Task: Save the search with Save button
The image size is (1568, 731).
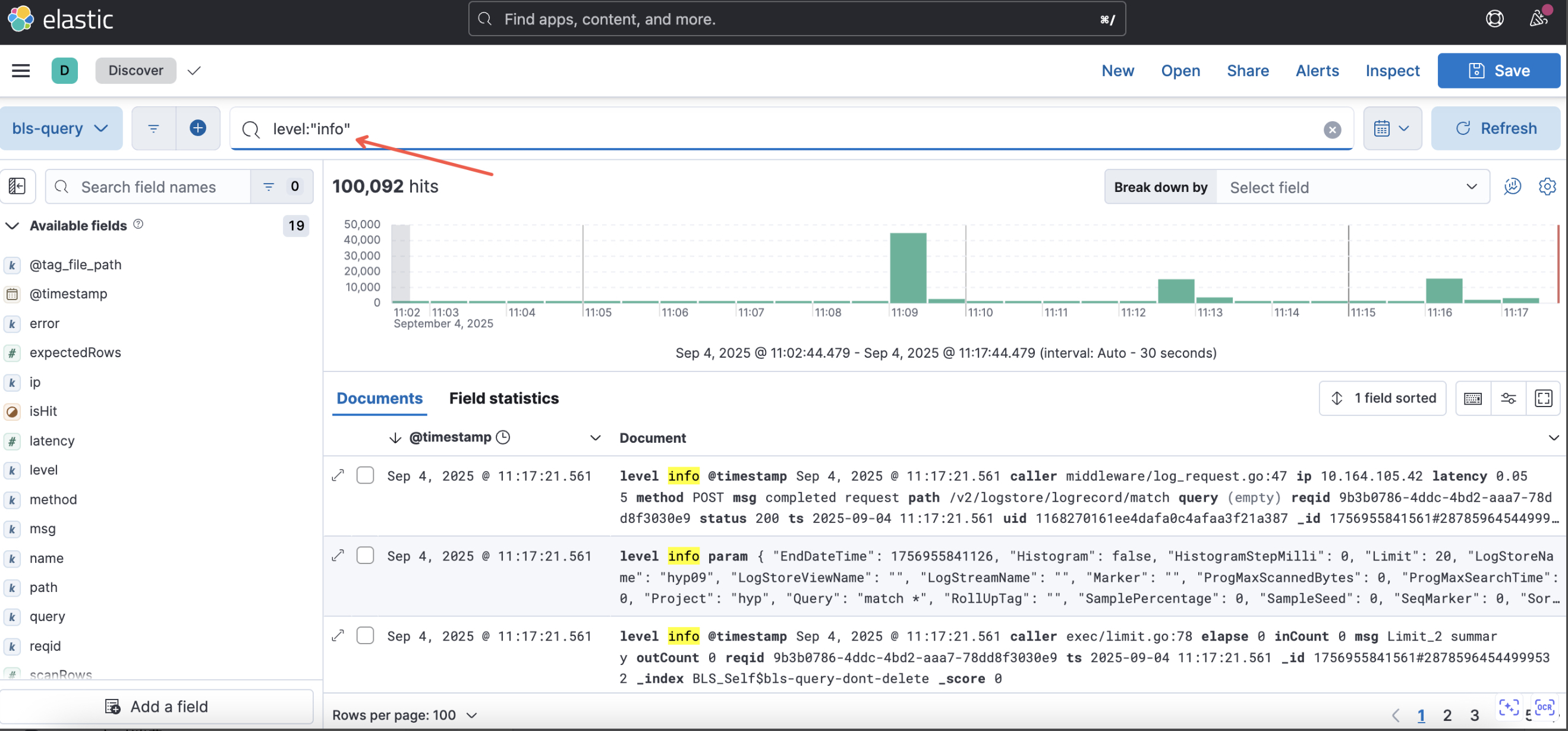Action: click(x=1498, y=71)
